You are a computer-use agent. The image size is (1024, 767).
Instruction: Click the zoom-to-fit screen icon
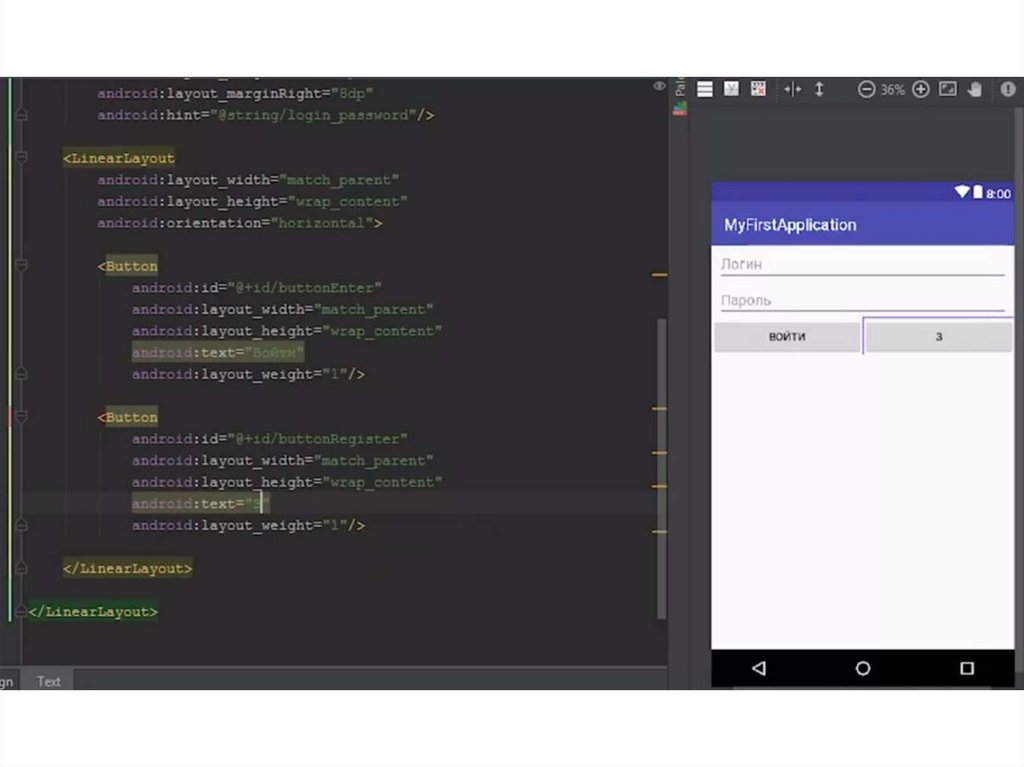(948, 89)
